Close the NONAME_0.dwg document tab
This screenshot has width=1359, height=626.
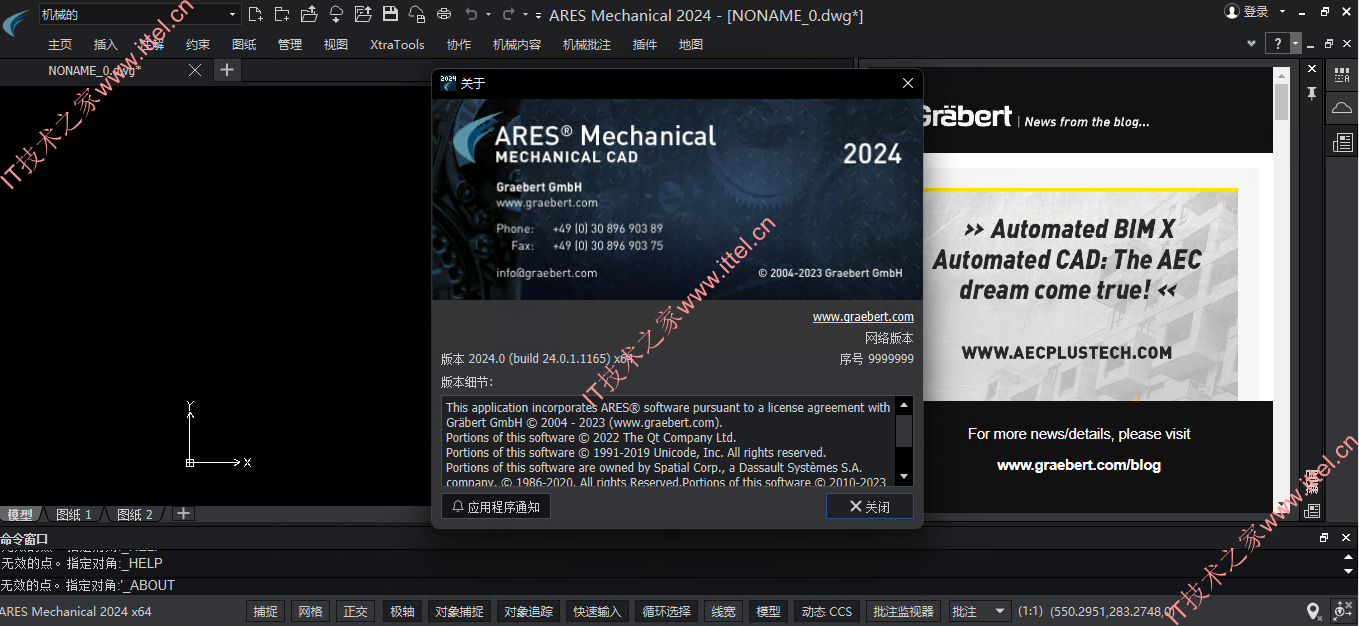point(195,70)
